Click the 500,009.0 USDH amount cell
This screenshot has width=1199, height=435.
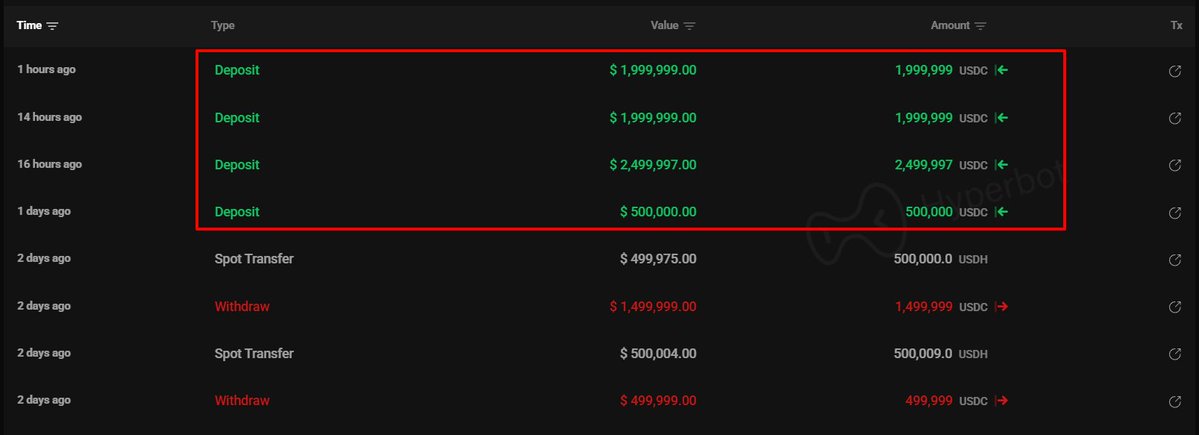(x=941, y=353)
